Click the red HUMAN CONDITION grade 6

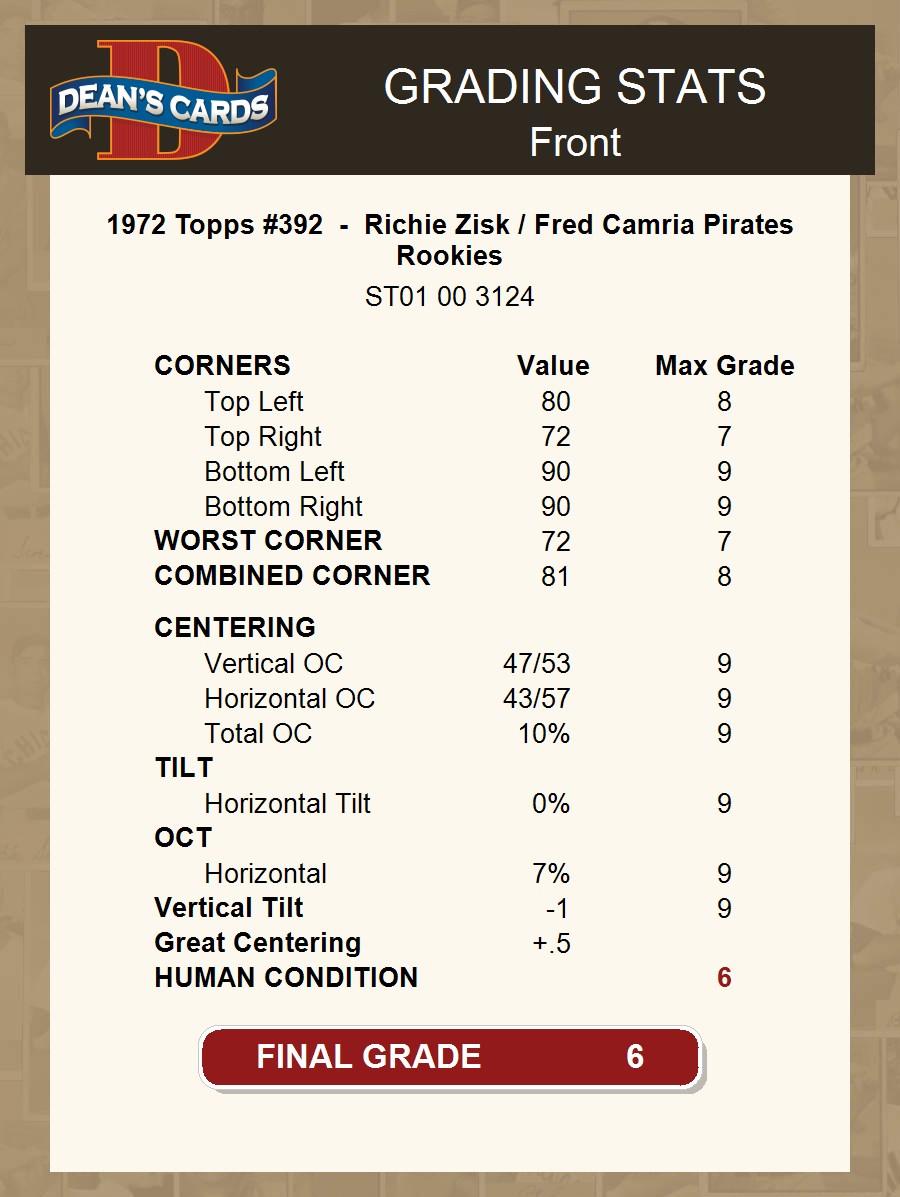pyautogui.click(x=724, y=978)
